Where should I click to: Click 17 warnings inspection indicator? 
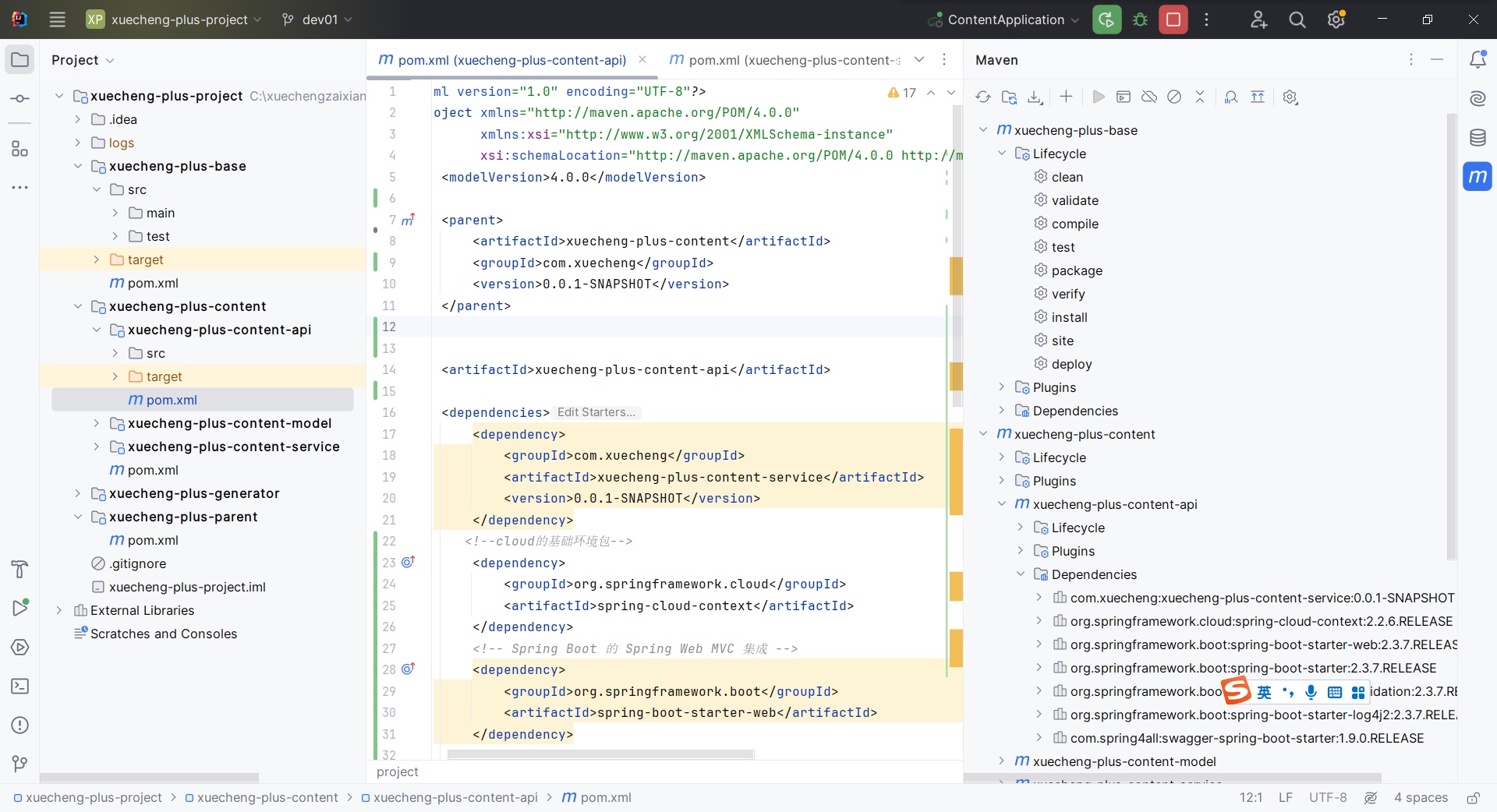click(901, 93)
